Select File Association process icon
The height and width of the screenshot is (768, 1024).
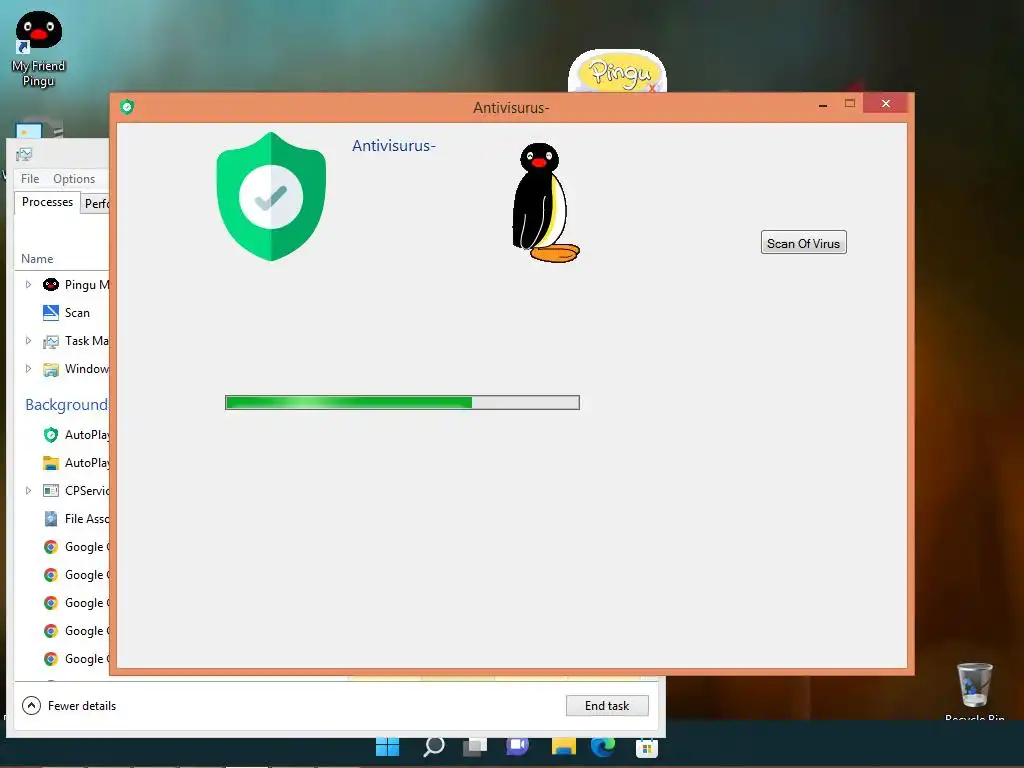tap(51, 519)
